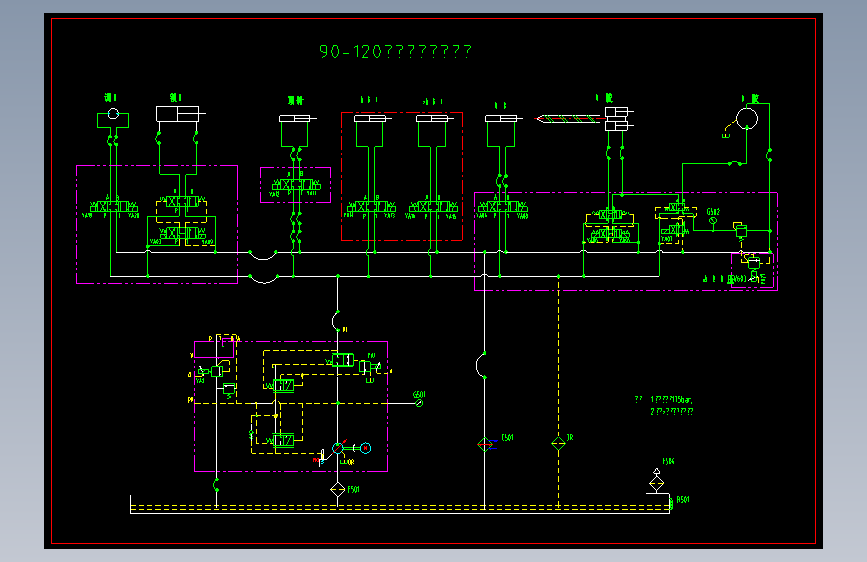The width and height of the screenshot is (867, 562).
Task: Select the G502 label text
Action: 713,212
